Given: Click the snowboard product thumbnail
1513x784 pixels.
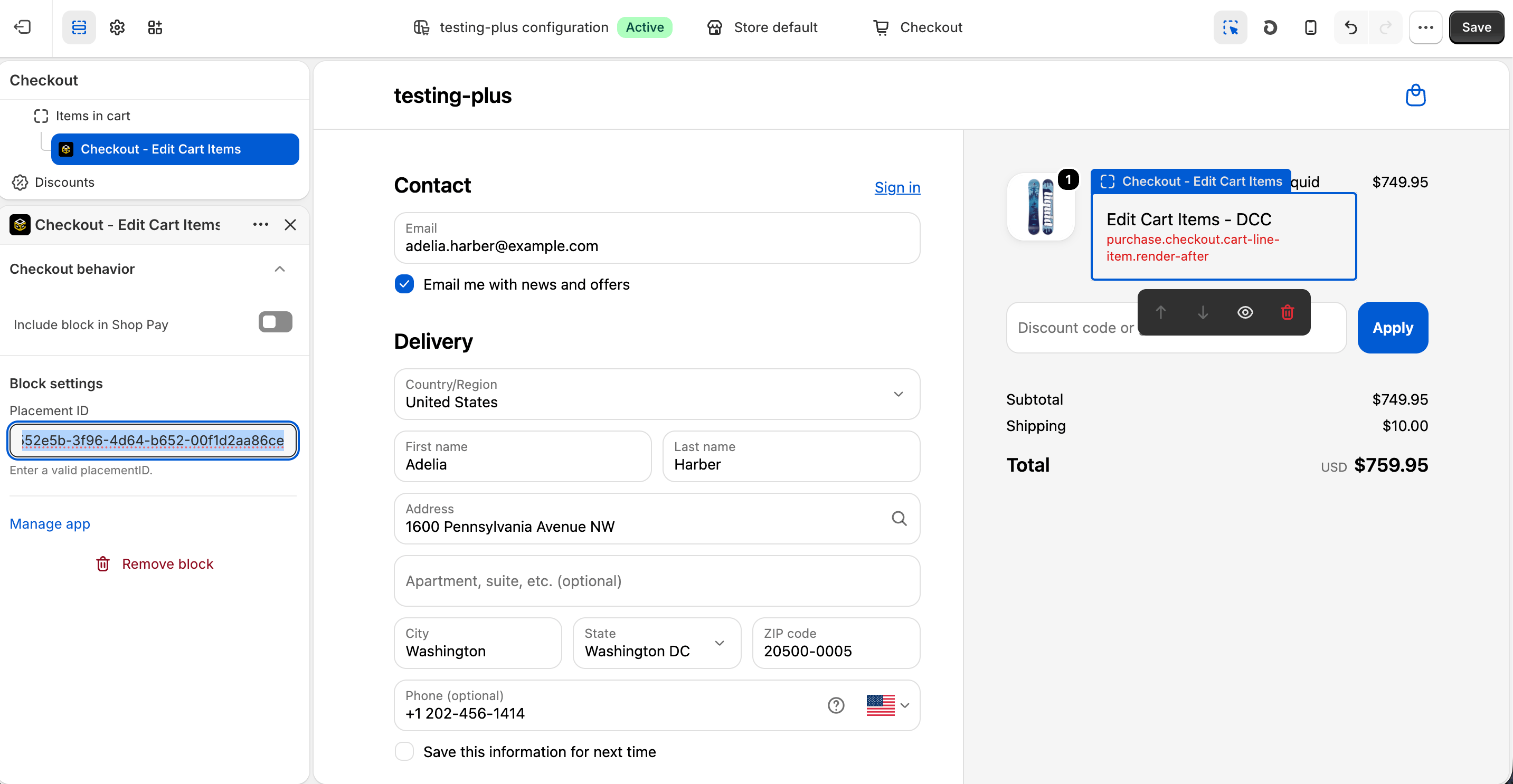Looking at the screenshot, I should (1041, 206).
